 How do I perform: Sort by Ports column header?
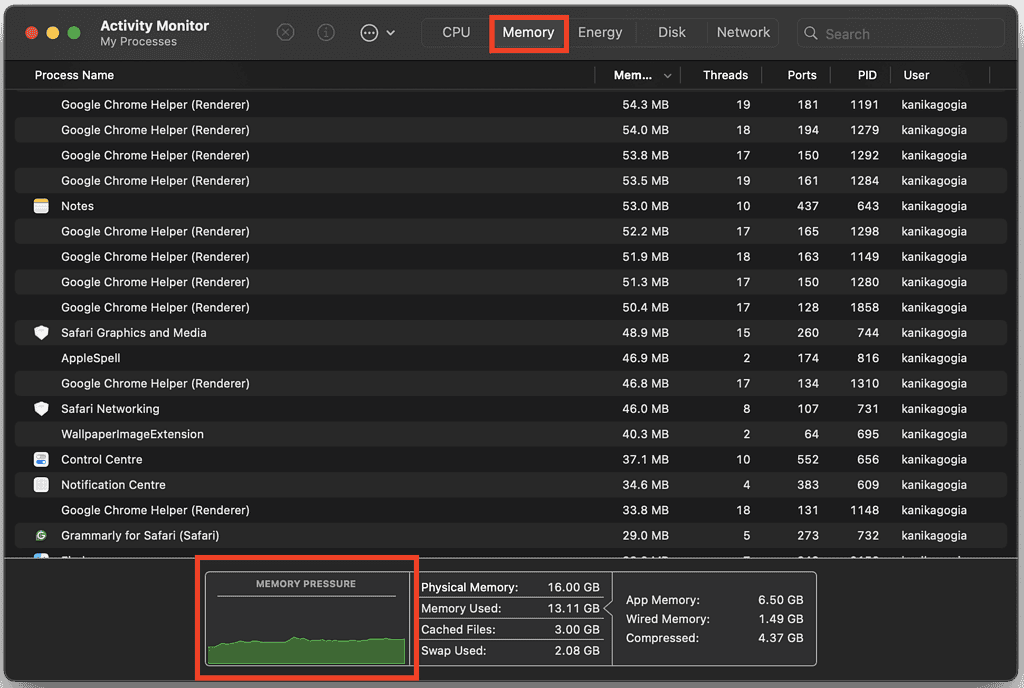801,75
